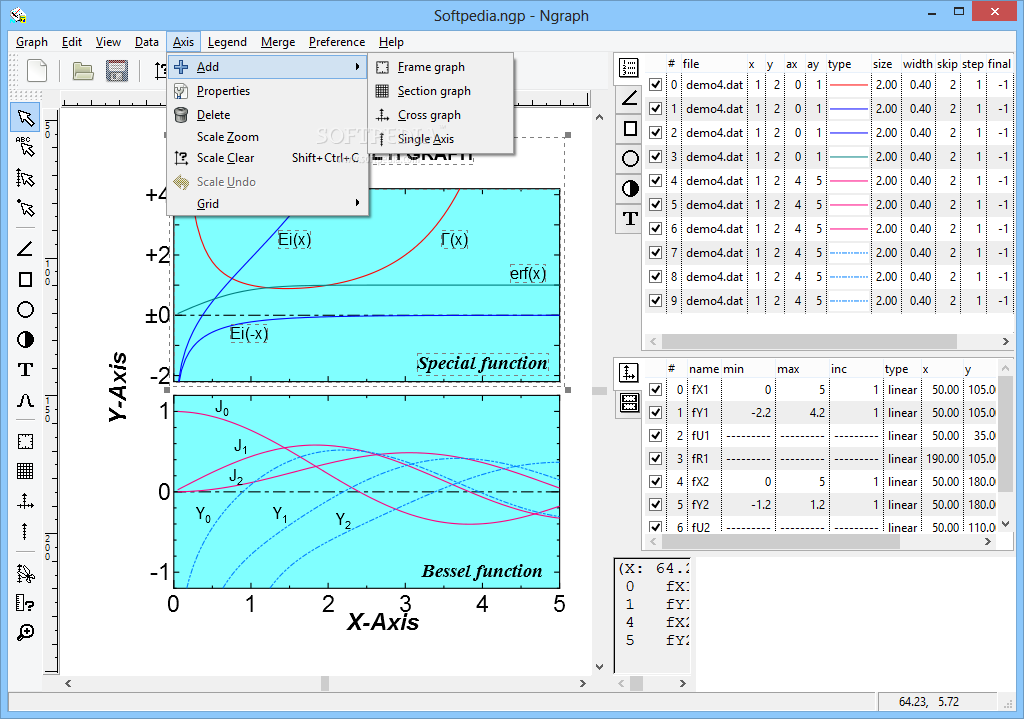The image size is (1024, 719).
Task: Click the Open folder toolbar icon
Action: 83,71
